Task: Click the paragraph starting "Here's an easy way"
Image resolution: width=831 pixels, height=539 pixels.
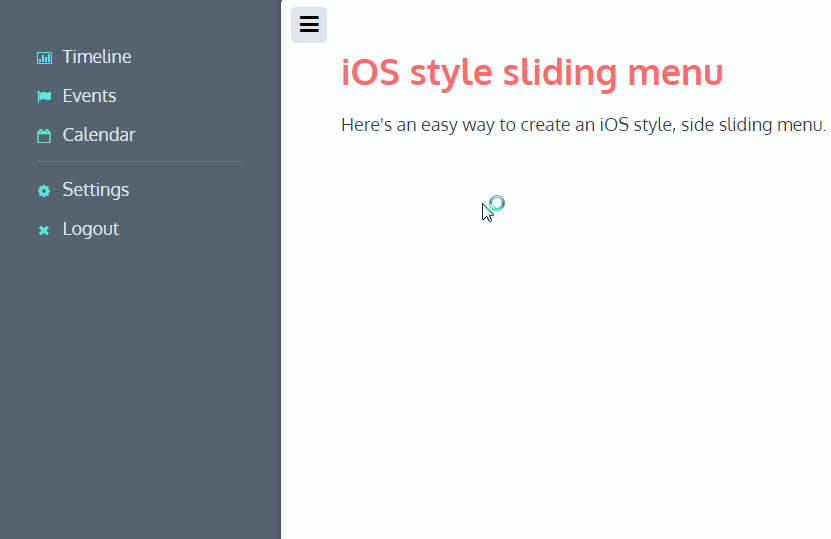Action: point(583,125)
